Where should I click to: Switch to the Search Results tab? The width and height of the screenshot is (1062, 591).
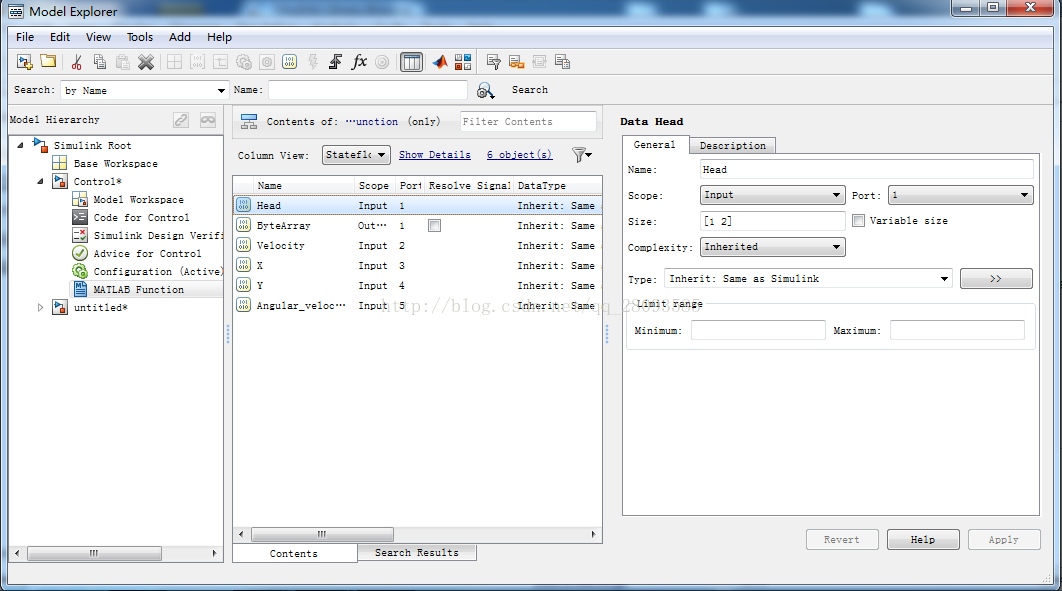tap(417, 552)
